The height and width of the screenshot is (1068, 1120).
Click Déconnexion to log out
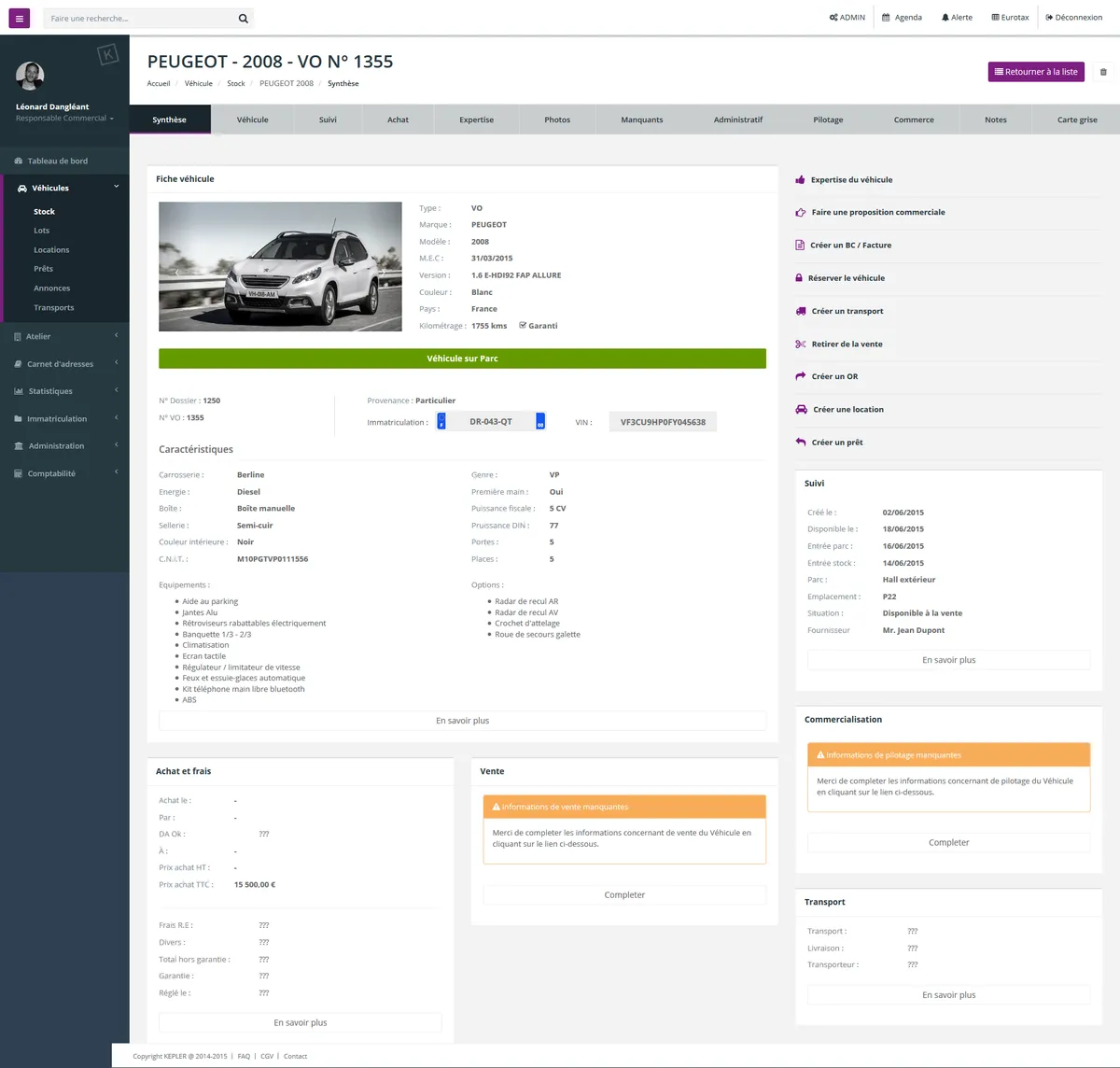pyautogui.click(x=1074, y=18)
